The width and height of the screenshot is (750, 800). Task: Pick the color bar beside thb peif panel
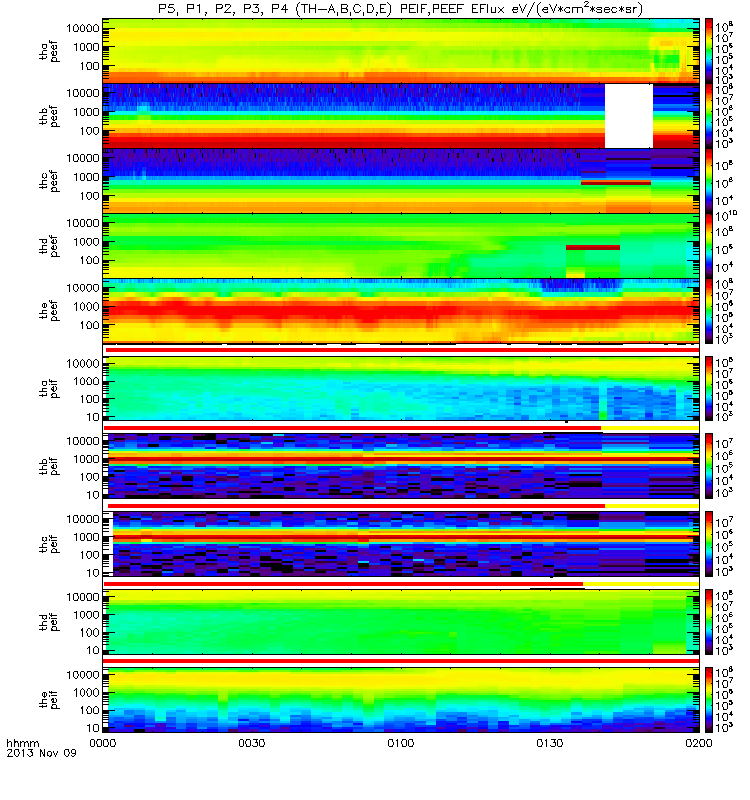(709, 466)
